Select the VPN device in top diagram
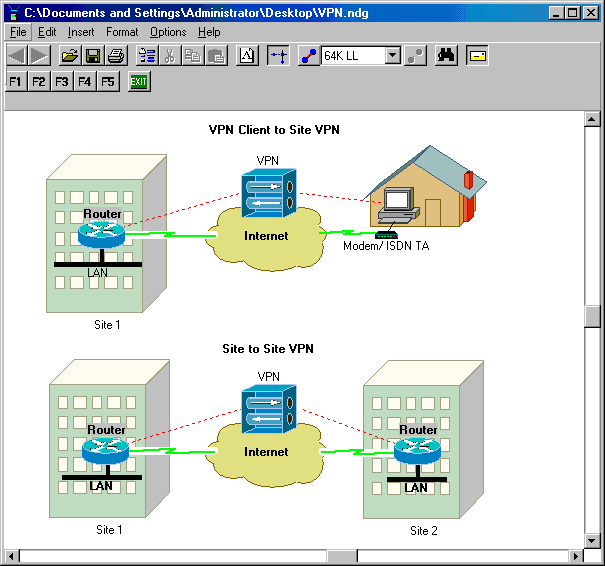The image size is (605, 566). pos(269,193)
